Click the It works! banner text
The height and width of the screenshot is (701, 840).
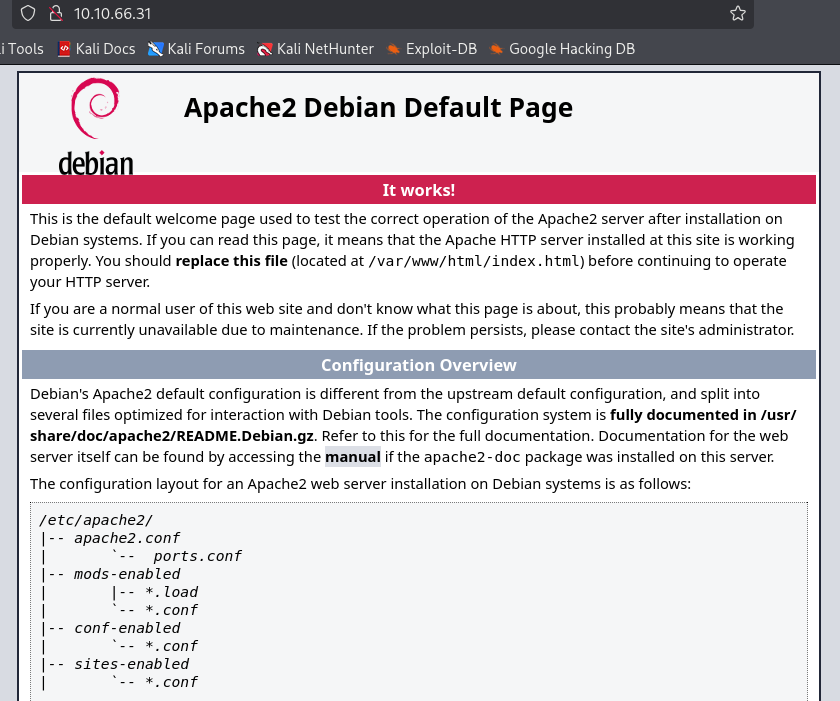tap(418, 190)
